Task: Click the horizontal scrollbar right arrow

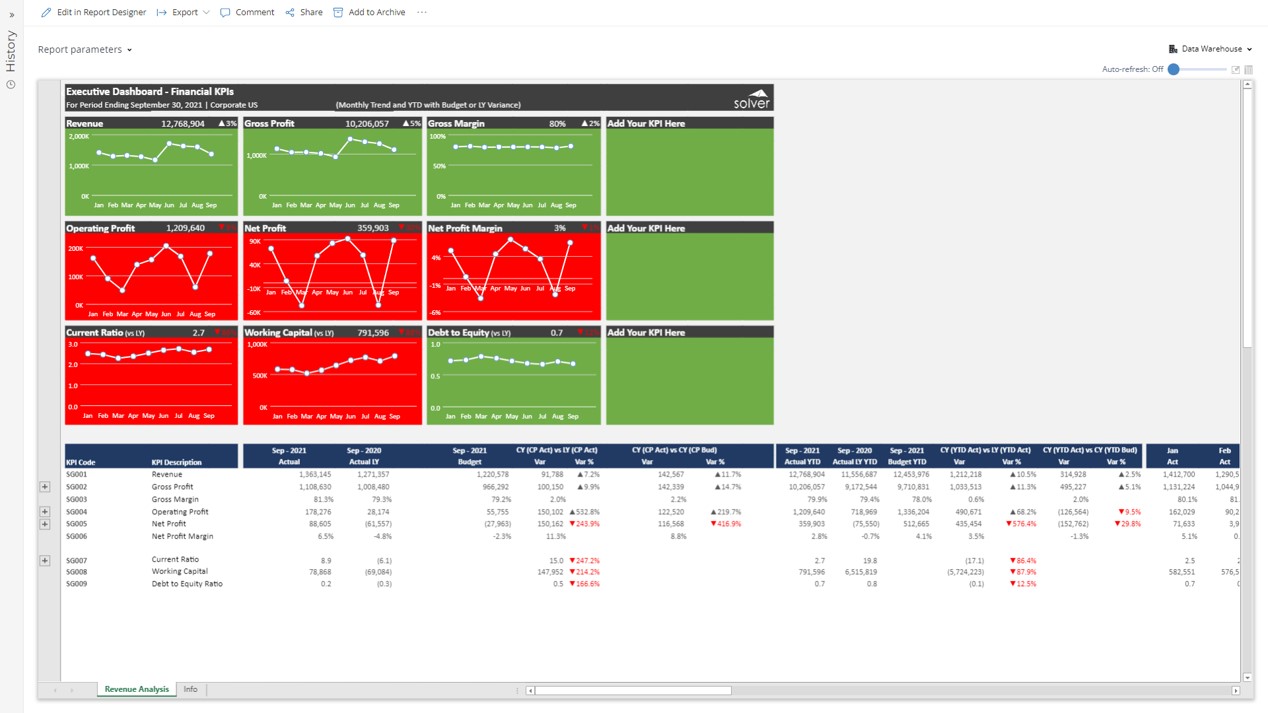Action: (x=1235, y=690)
